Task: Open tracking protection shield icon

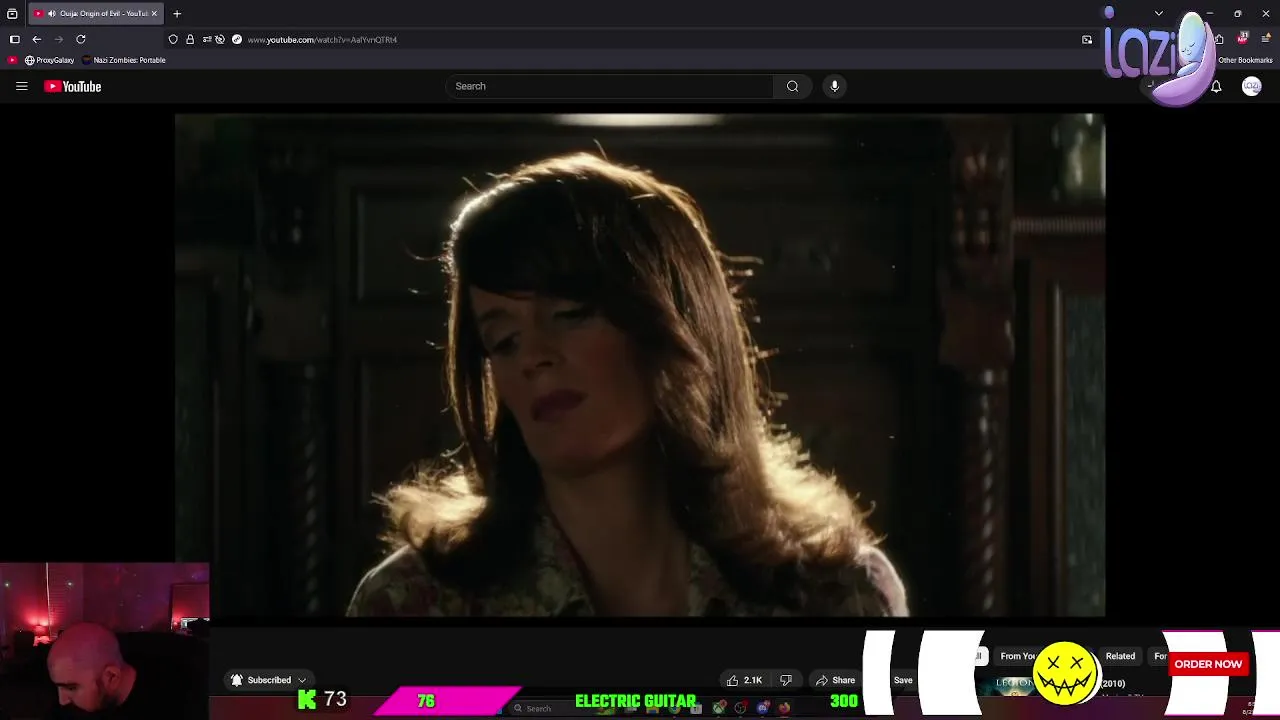Action: click(x=173, y=39)
